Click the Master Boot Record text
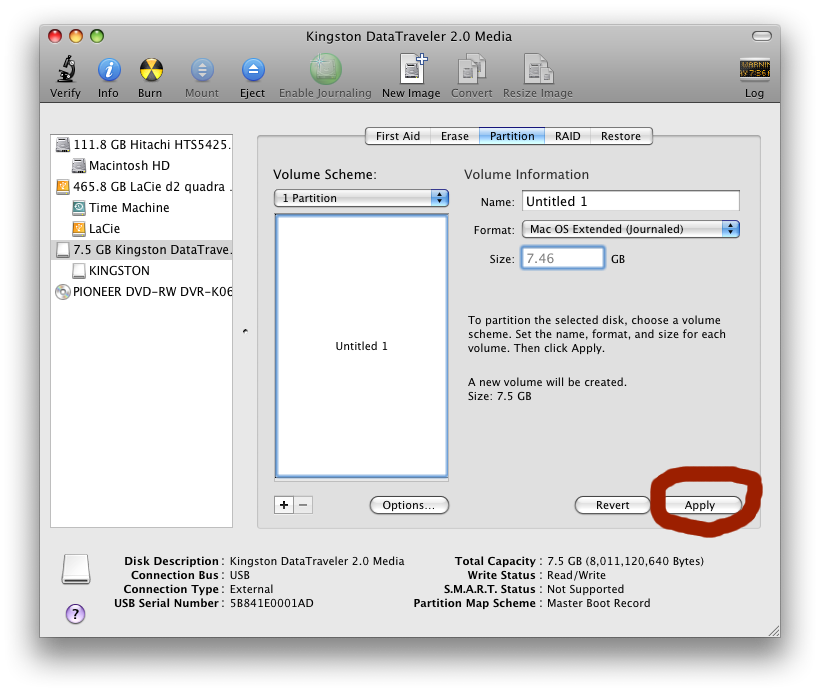Screen dimensions: 820x692 click(x=599, y=603)
